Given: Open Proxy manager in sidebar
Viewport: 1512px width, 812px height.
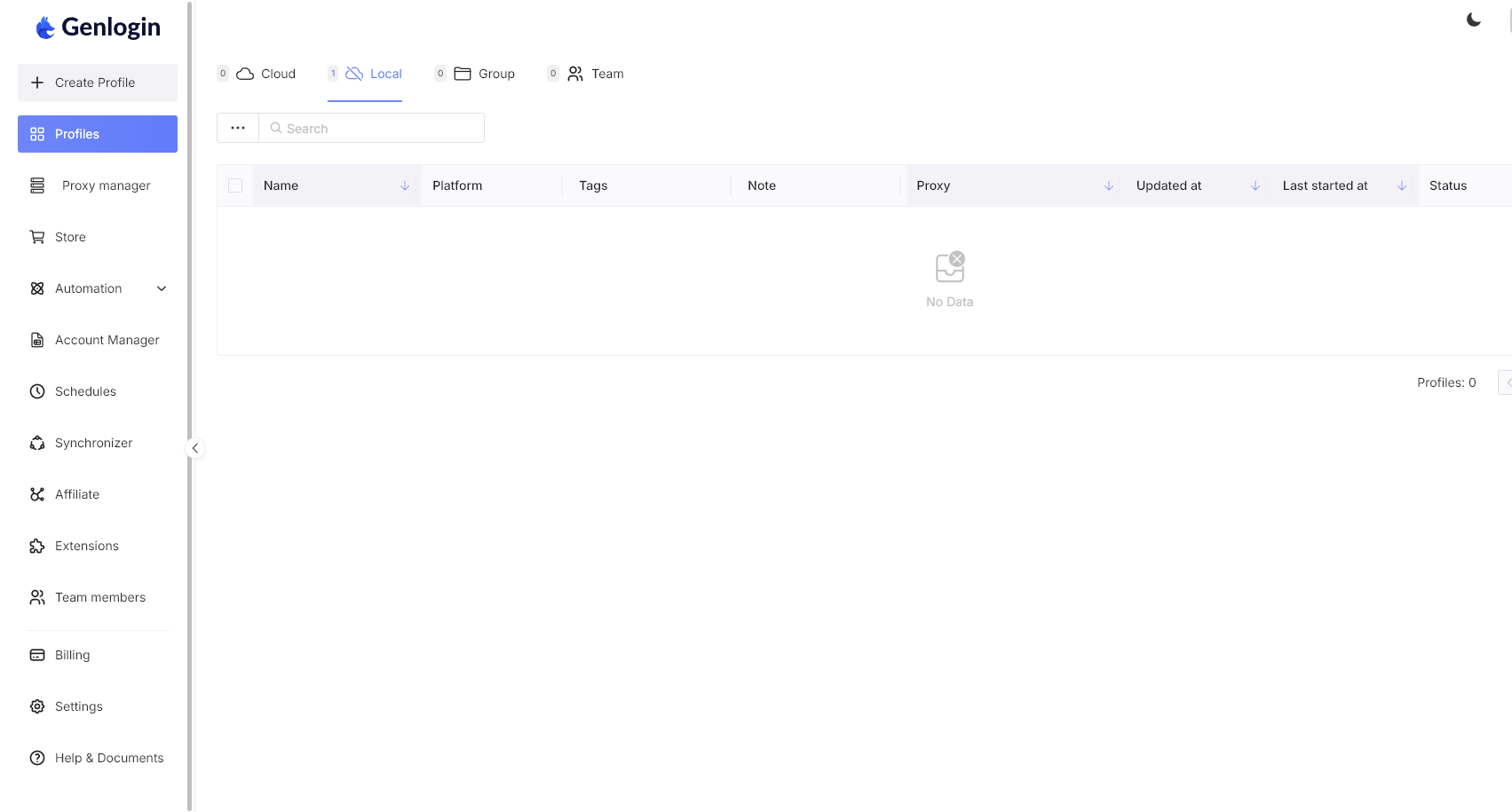Looking at the screenshot, I should pyautogui.click(x=98, y=185).
